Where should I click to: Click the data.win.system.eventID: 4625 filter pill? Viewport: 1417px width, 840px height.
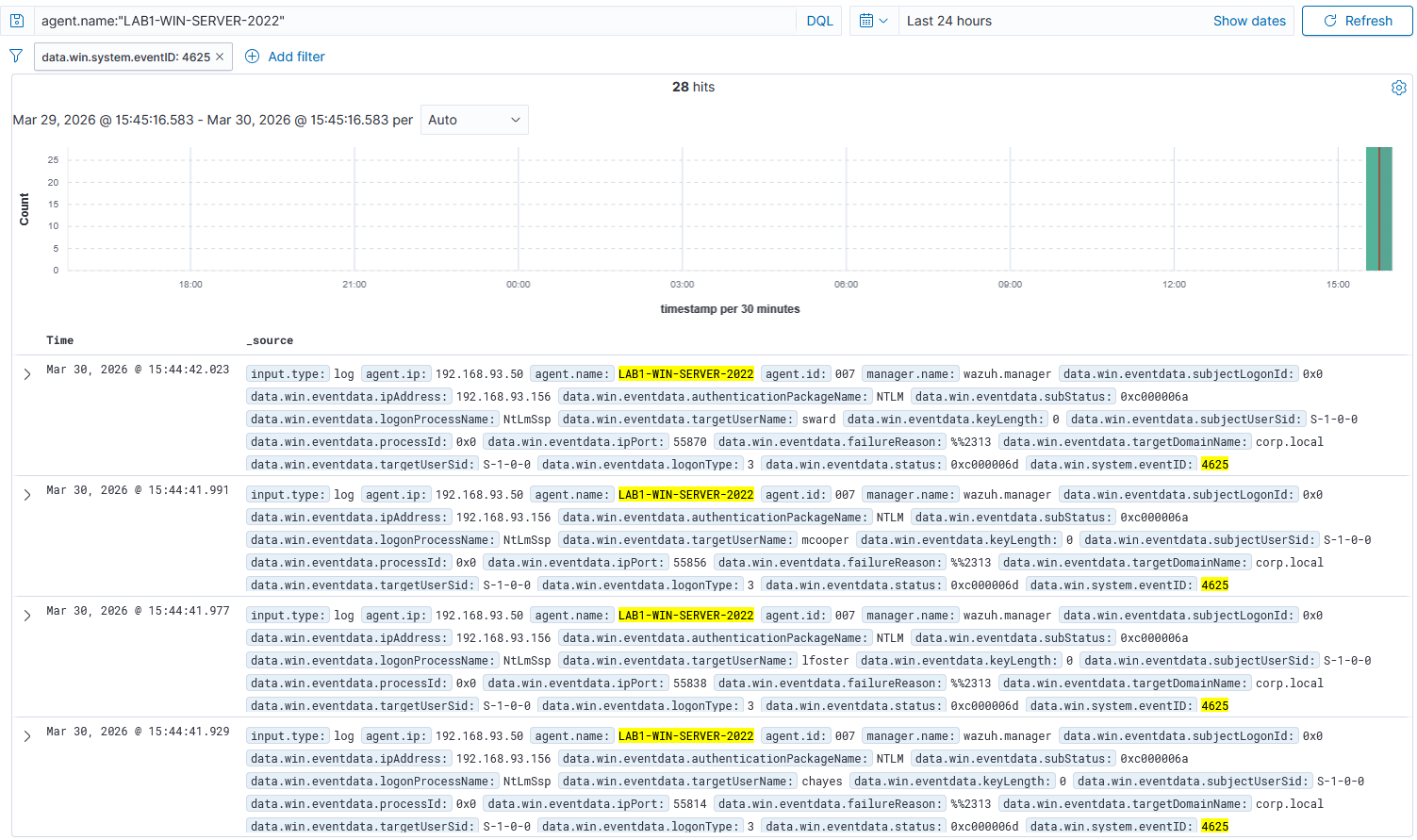[x=126, y=57]
